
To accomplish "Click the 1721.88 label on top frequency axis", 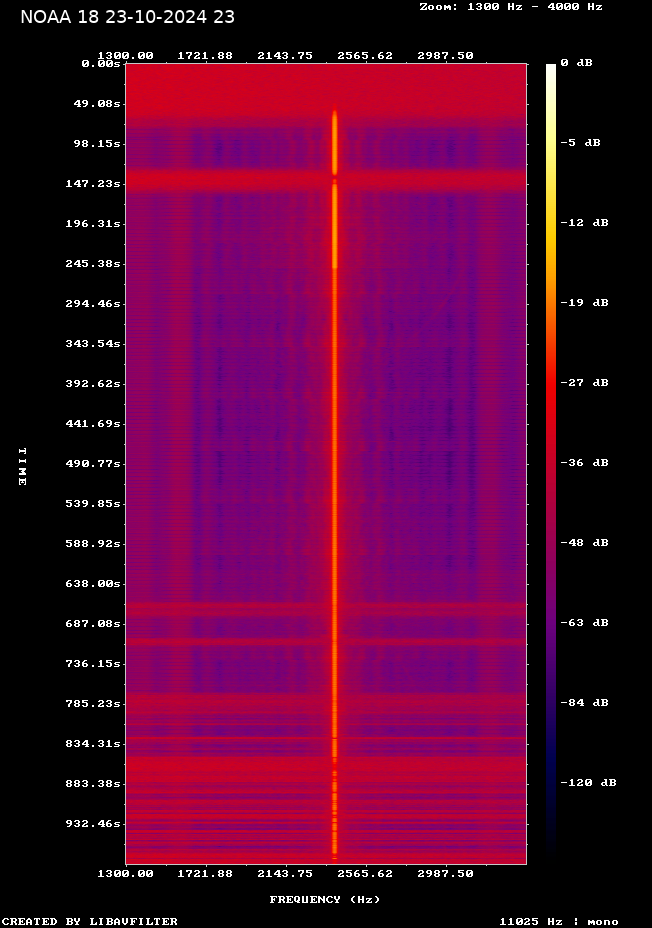I will 205,56.
